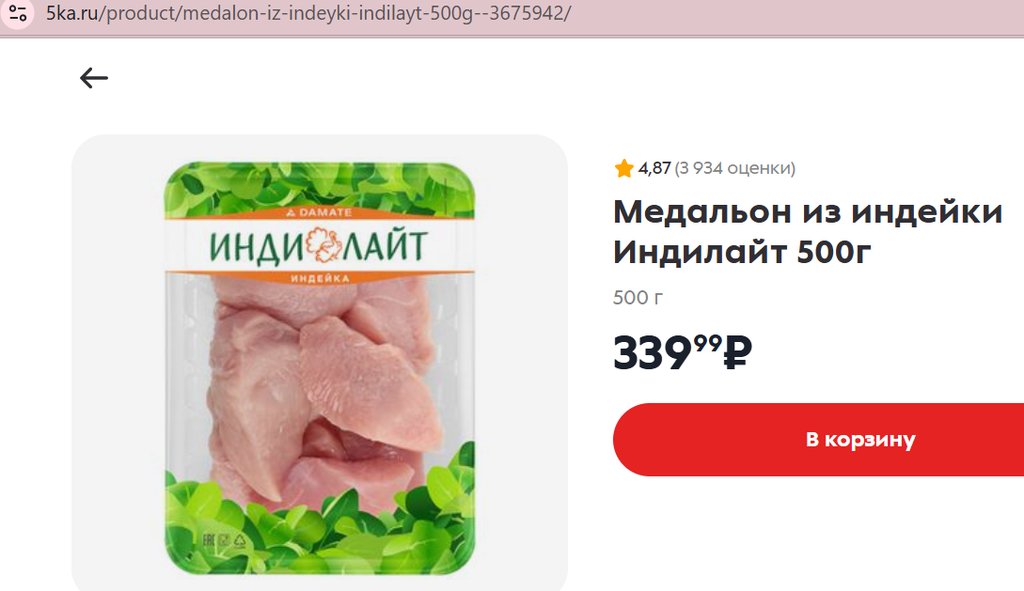The height and width of the screenshot is (591, 1024).
Task: Click the recycling triangle symbol on package
Action: click(240, 540)
